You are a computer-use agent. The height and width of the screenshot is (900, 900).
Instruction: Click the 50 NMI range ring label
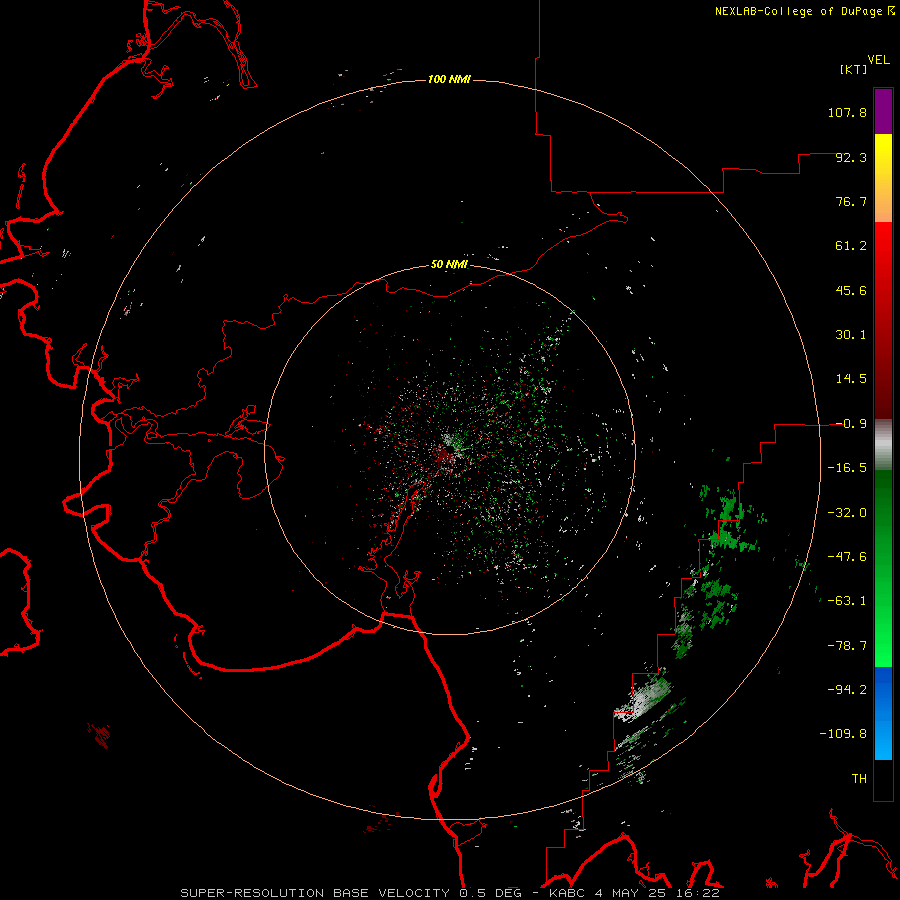pos(449,264)
